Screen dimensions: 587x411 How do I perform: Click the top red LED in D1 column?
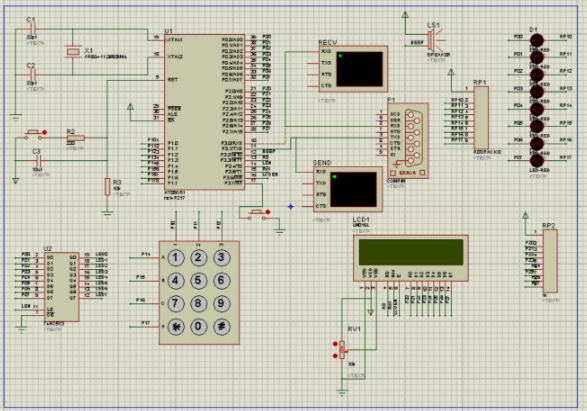pos(537,40)
